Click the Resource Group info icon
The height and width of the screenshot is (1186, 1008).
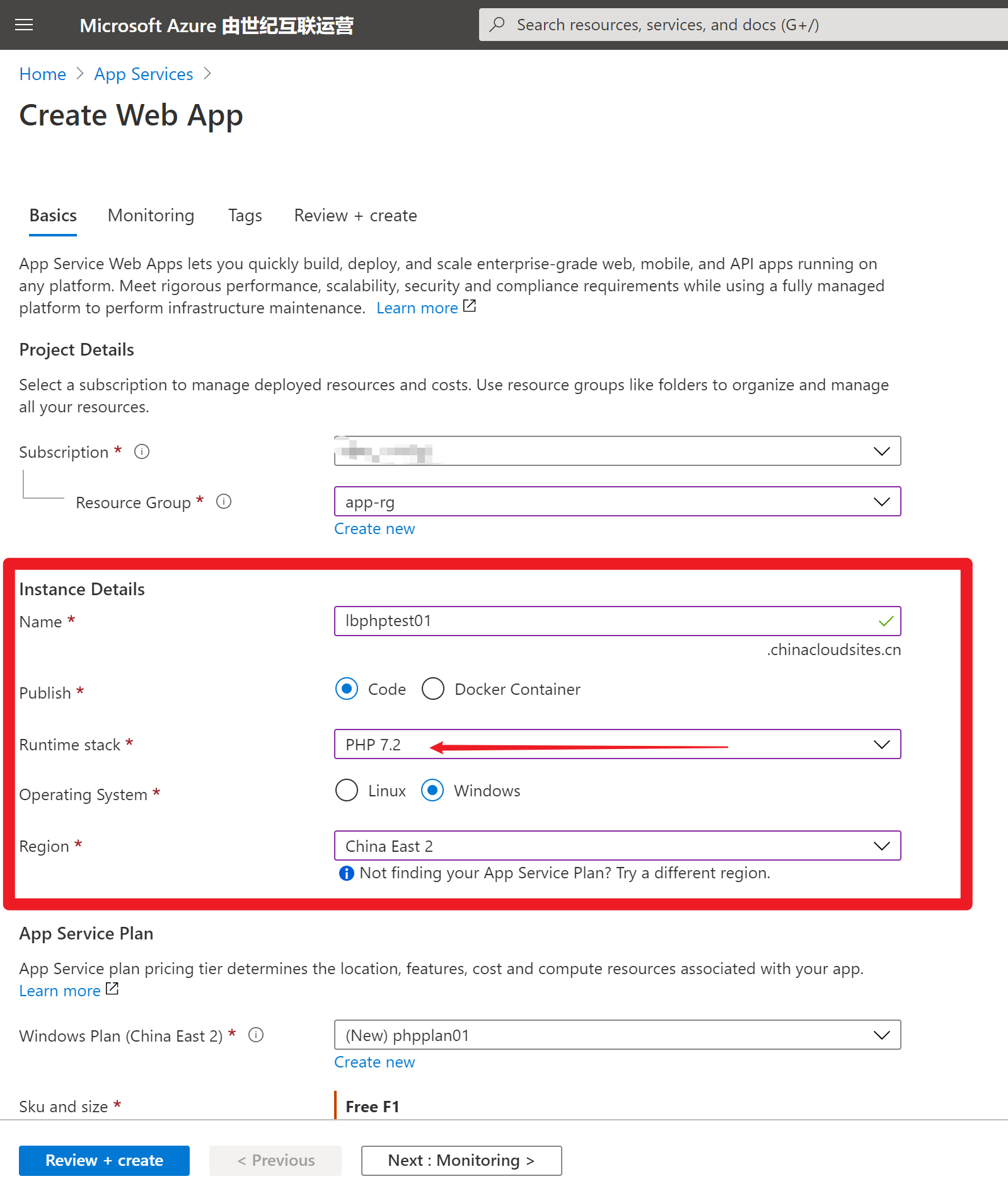[x=224, y=501]
